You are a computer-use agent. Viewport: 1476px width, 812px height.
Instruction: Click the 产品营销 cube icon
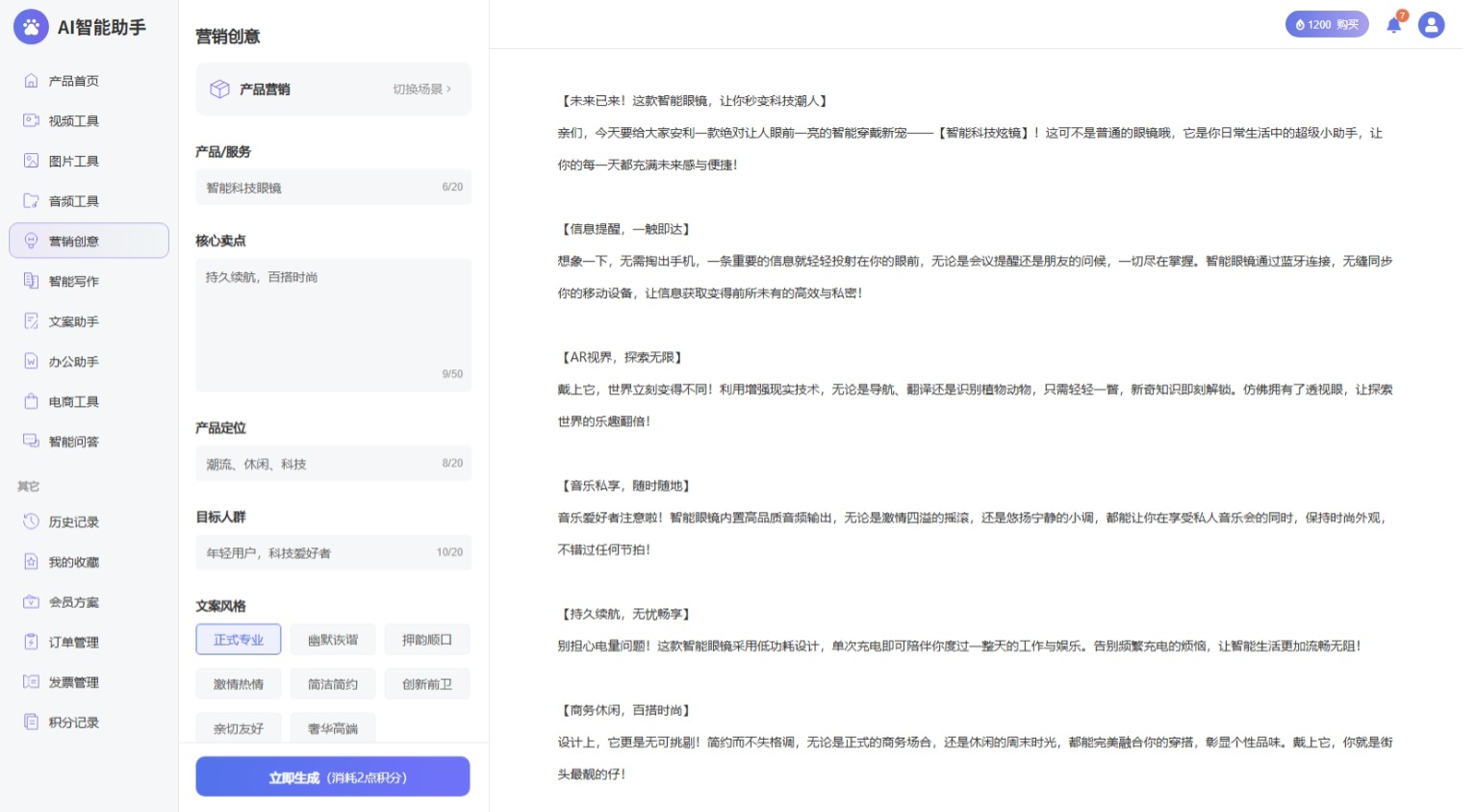tap(219, 89)
